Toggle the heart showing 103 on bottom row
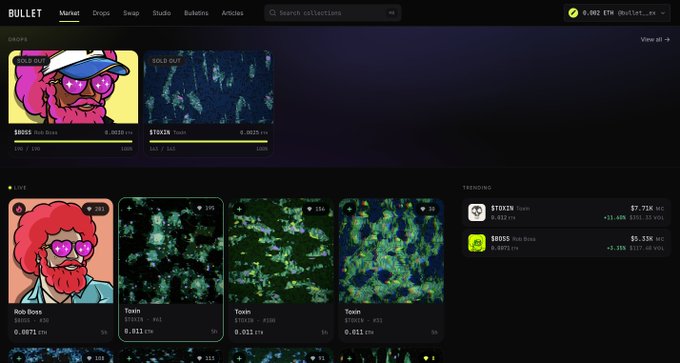680x363 pixels. pos(95,358)
